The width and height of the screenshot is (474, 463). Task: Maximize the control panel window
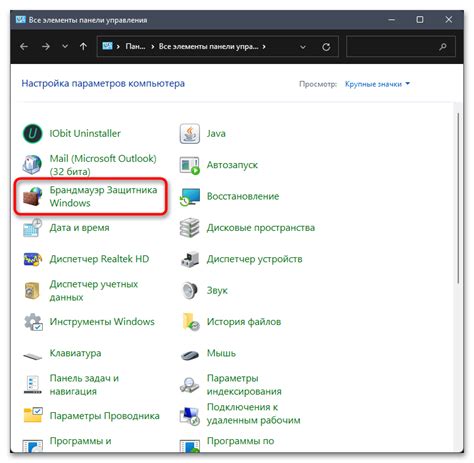tap(420, 20)
